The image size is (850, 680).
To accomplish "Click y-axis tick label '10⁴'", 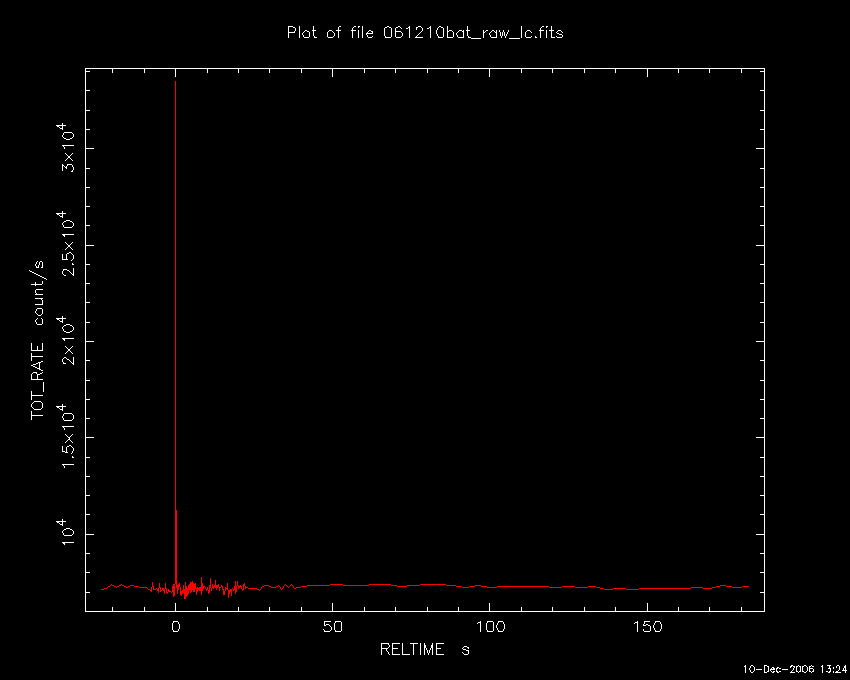I will (x=68, y=533).
